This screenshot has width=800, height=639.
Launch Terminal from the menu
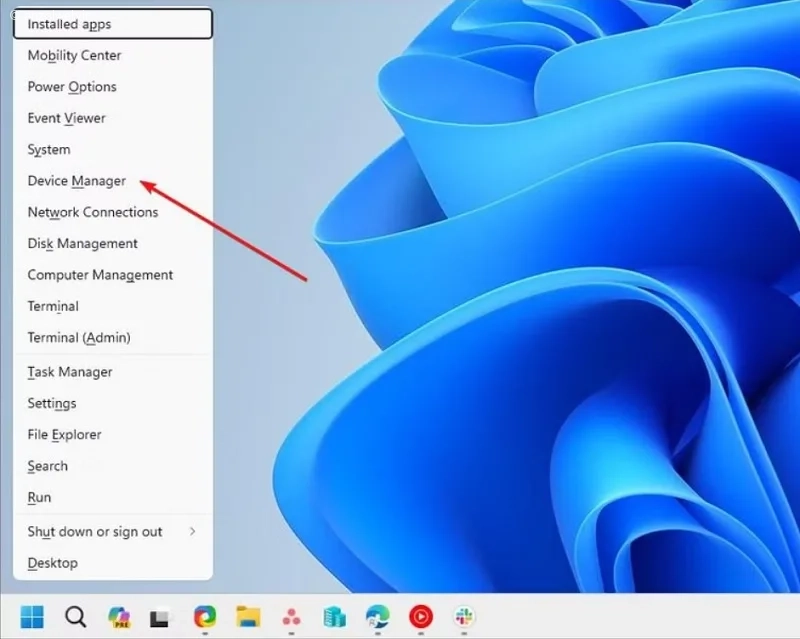[x=113, y=306]
